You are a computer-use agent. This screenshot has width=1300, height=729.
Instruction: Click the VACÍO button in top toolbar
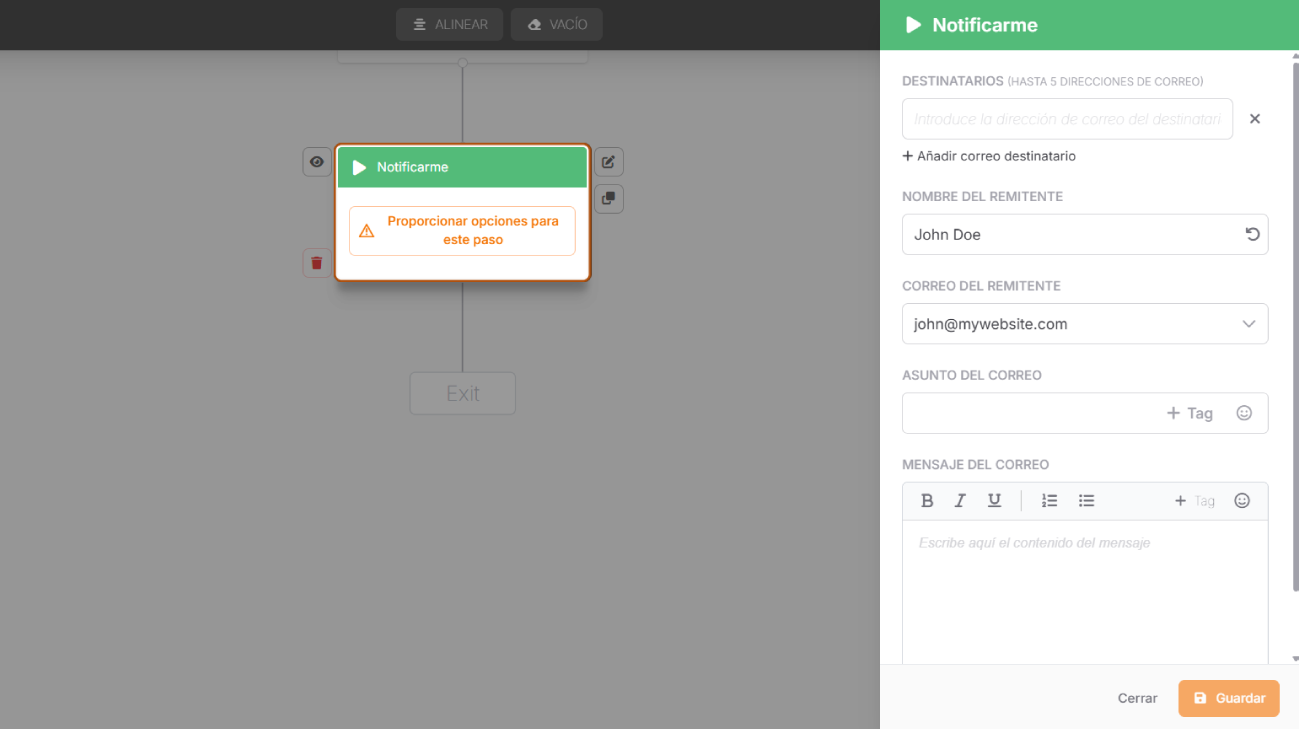(x=557, y=24)
